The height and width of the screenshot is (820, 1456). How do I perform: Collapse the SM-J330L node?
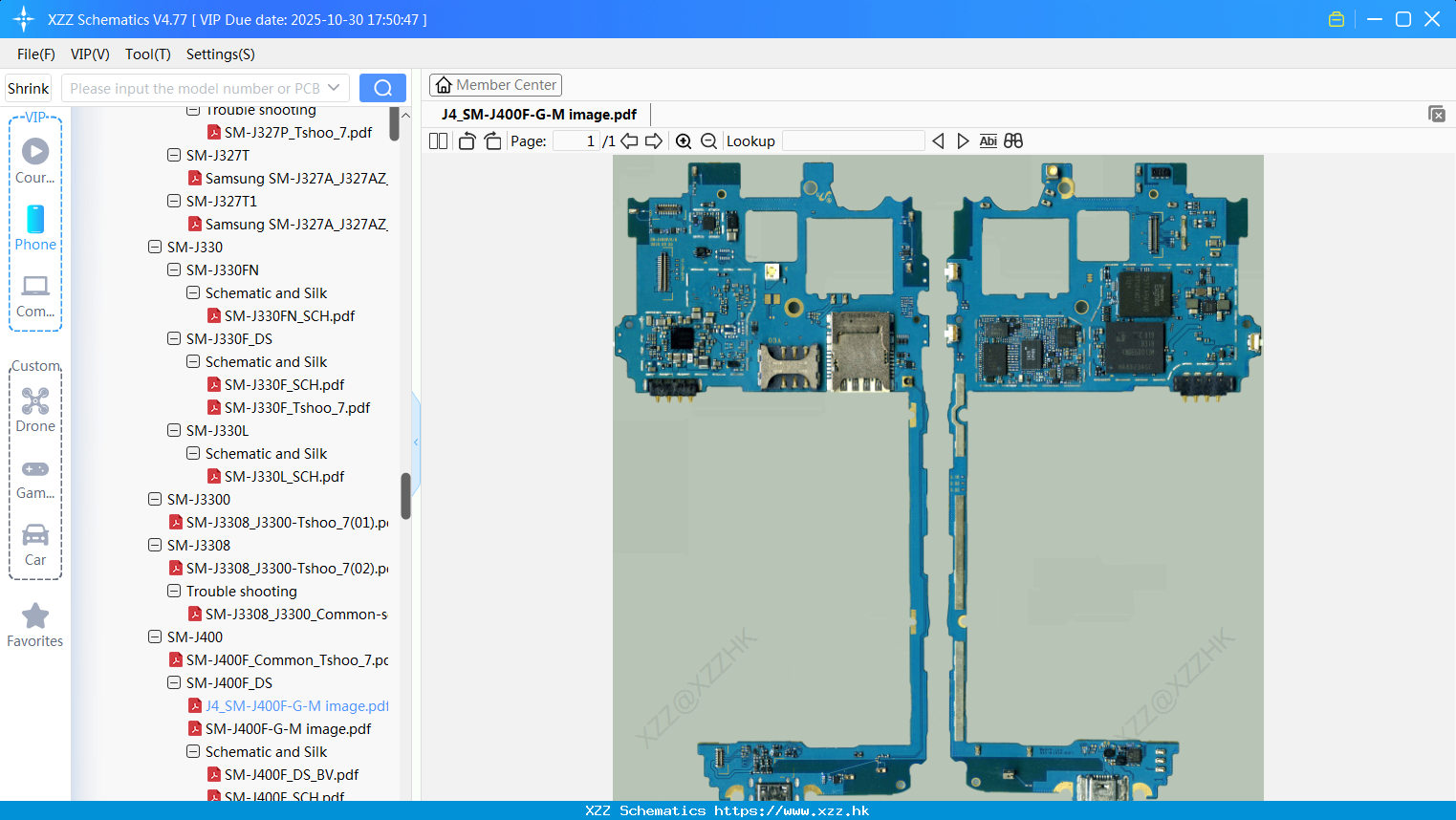(x=174, y=430)
